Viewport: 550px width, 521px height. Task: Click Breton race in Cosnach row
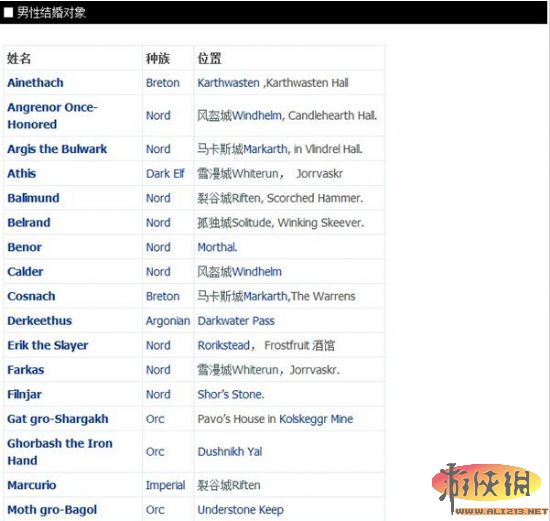[x=163, y=296]
